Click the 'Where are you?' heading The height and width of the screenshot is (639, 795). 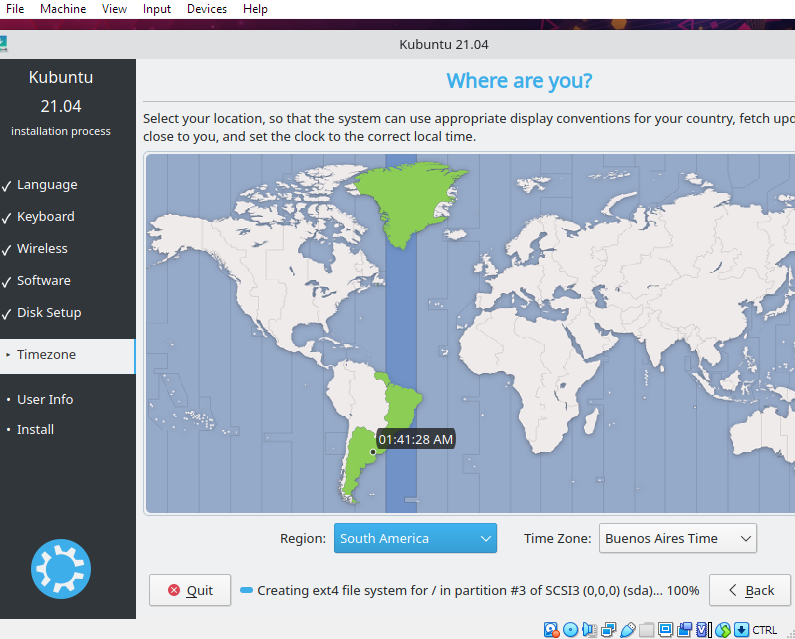point(519,81)
